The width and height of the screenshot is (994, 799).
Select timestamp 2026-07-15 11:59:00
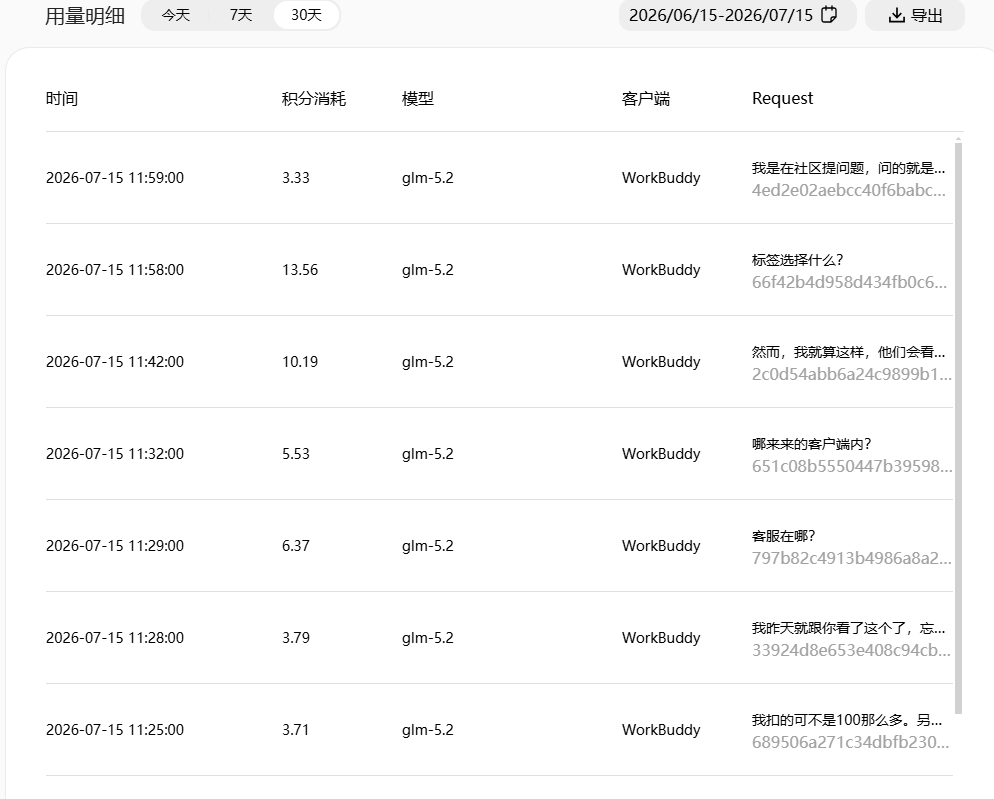pyautogui.click(x=115, y=178)
